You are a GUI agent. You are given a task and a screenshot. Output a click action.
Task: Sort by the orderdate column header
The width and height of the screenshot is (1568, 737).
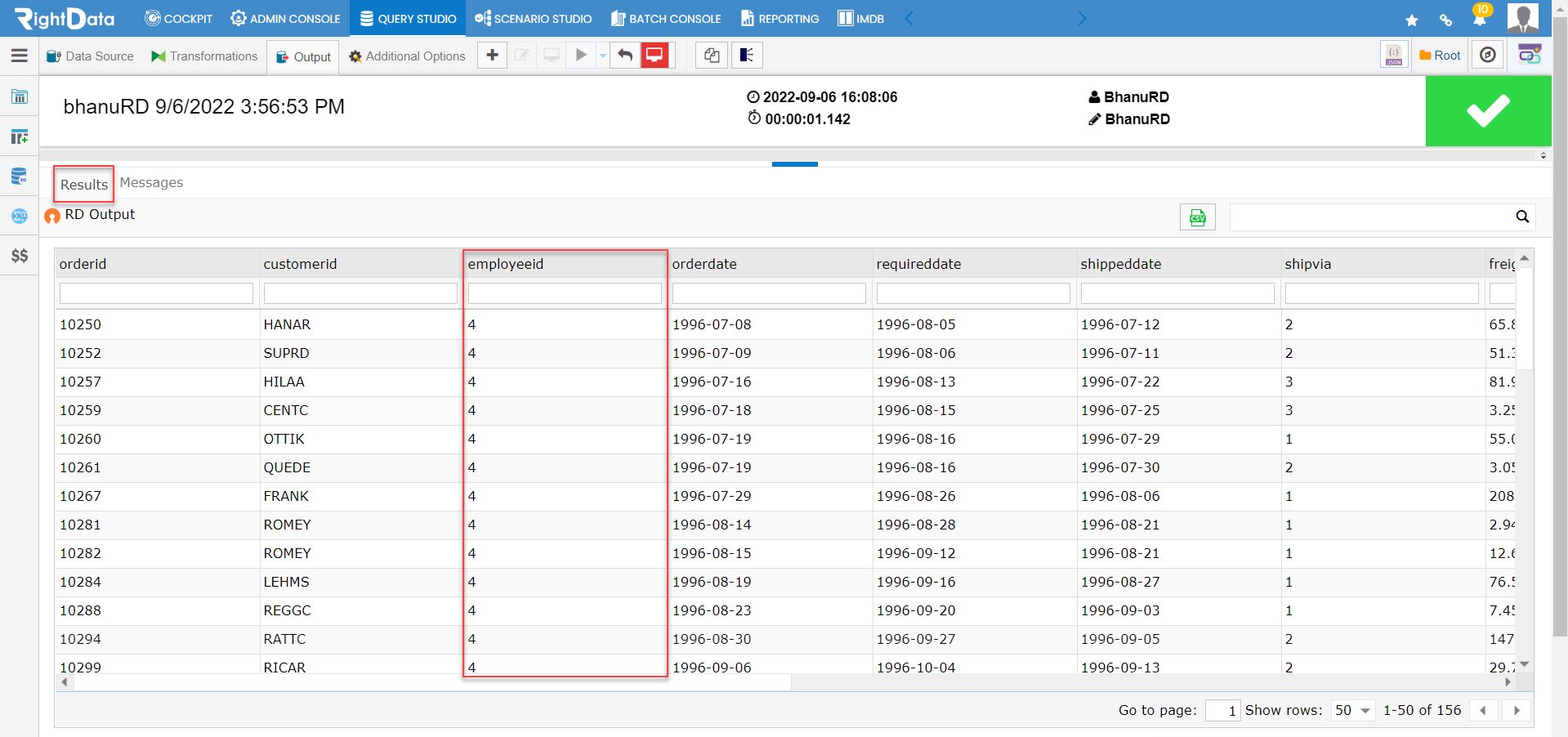[770, 264]
